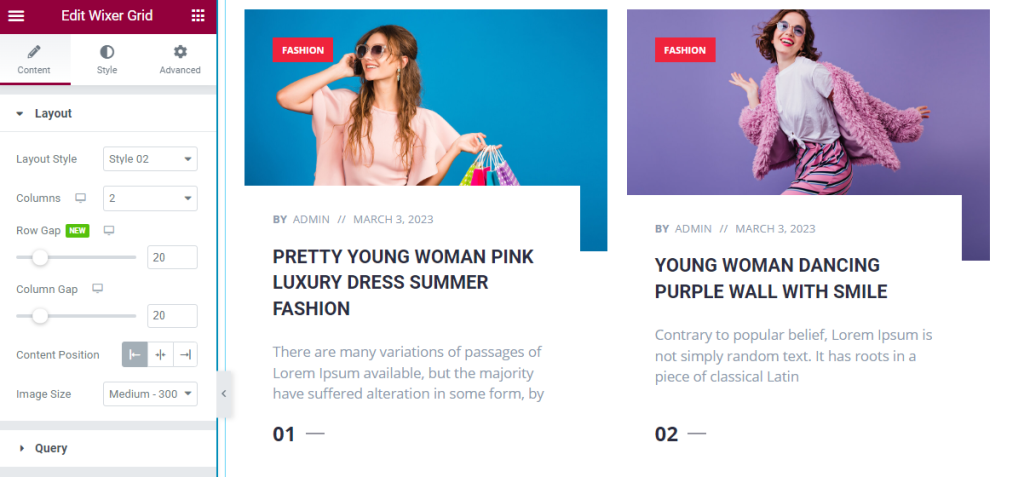Click the Advanced gear icon
This screenshot has height=477, width=1024.
pos(180,52)
